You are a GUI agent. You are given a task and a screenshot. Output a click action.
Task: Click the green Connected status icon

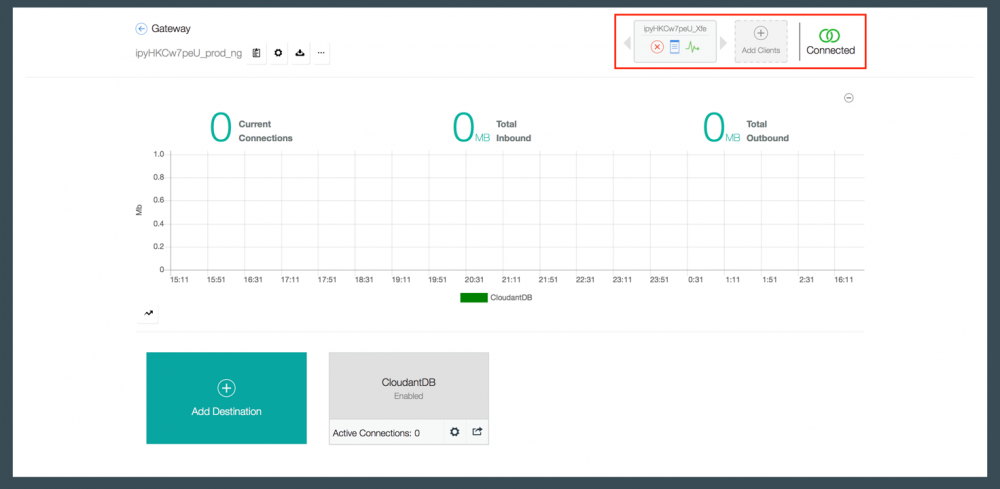tap(830, 35)
